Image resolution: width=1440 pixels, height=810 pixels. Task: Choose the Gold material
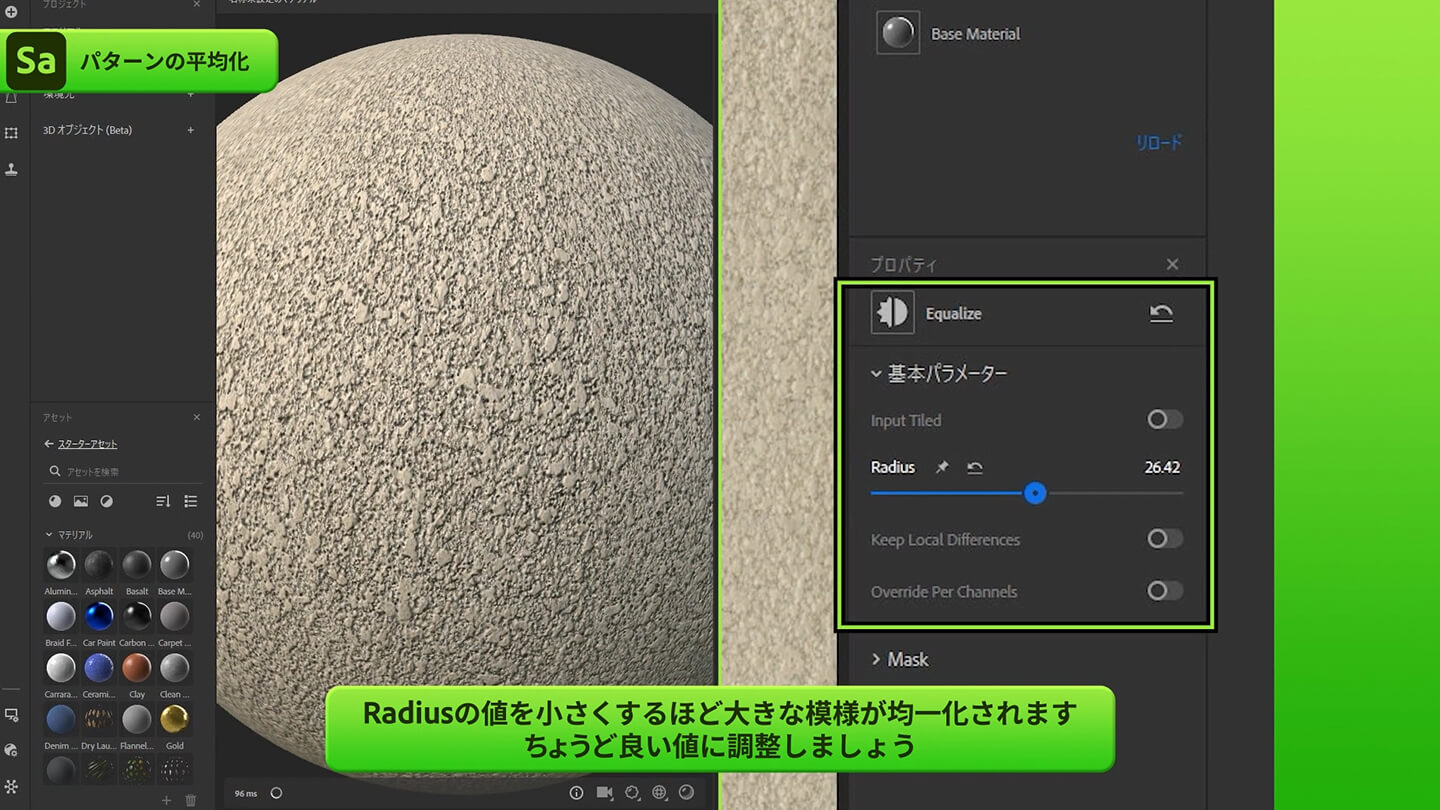(x=174, y=719)
